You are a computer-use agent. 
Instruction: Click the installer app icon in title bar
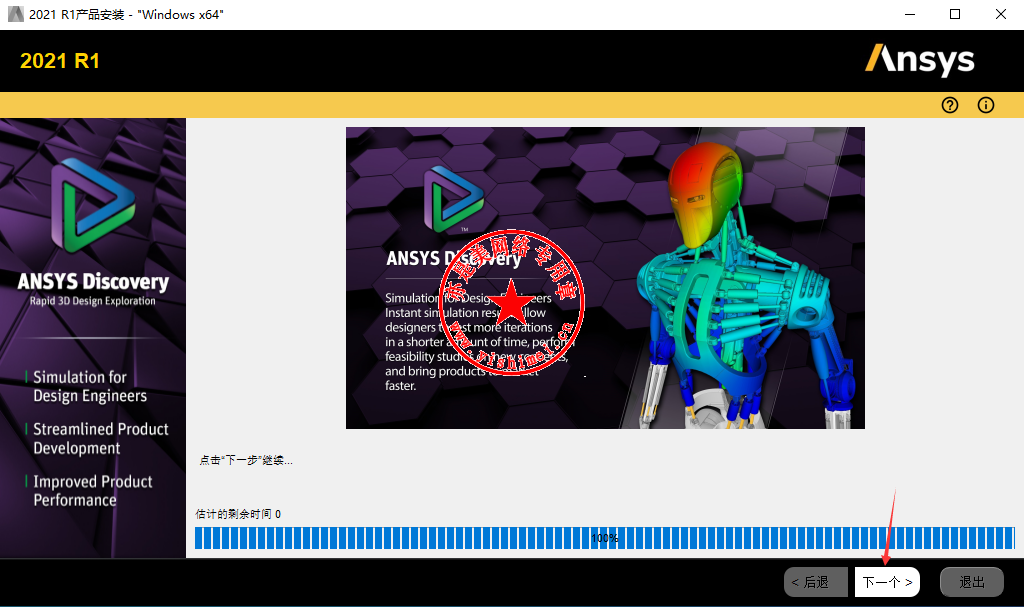[x=15, y=14]
